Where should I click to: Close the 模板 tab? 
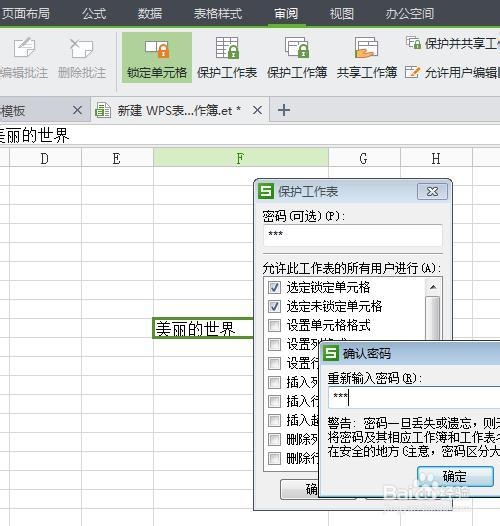tap(78, 110)
